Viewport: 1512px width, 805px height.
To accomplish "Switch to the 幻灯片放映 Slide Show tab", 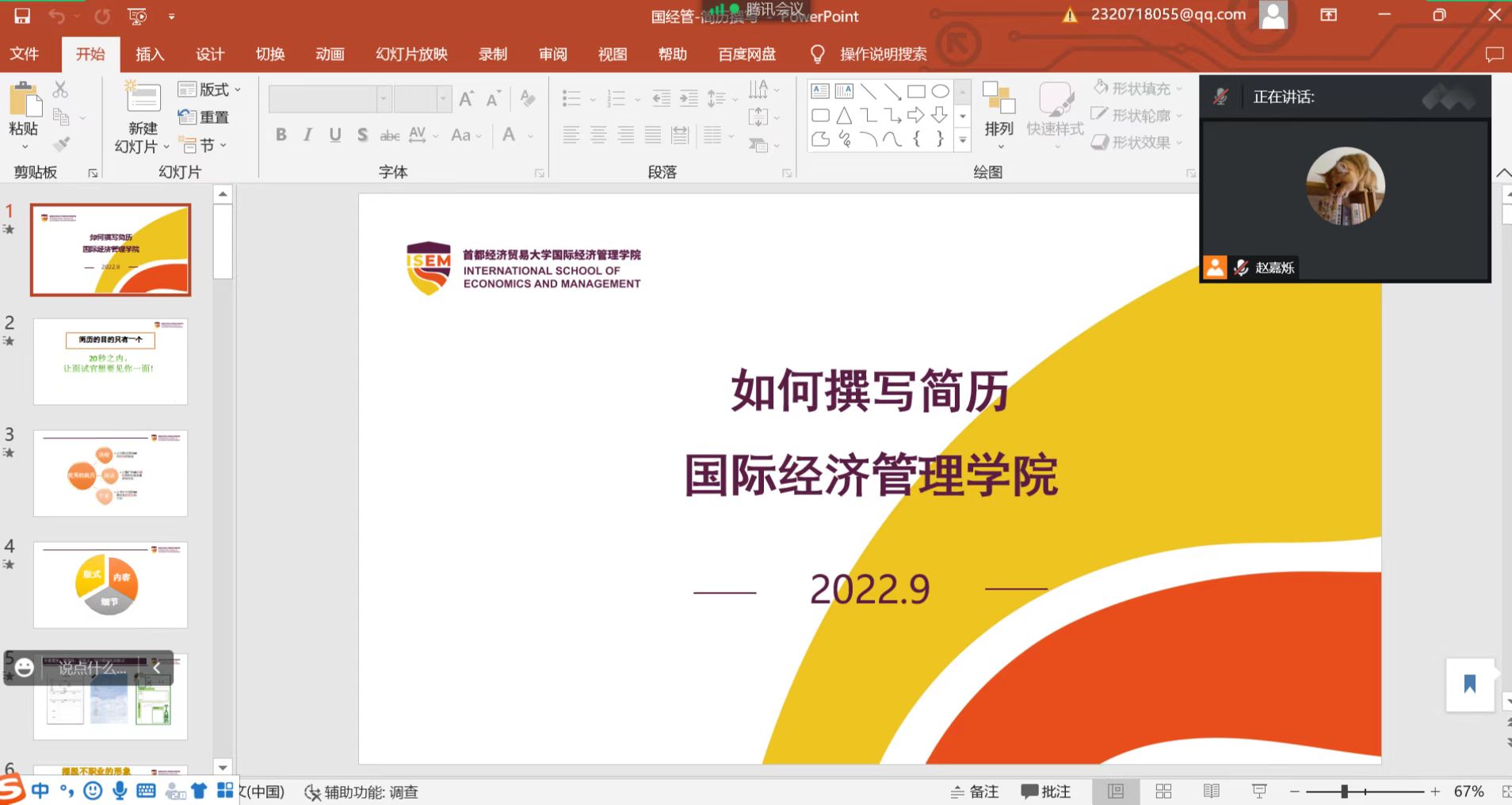I will pyautogui.click(x=410, y=54).
